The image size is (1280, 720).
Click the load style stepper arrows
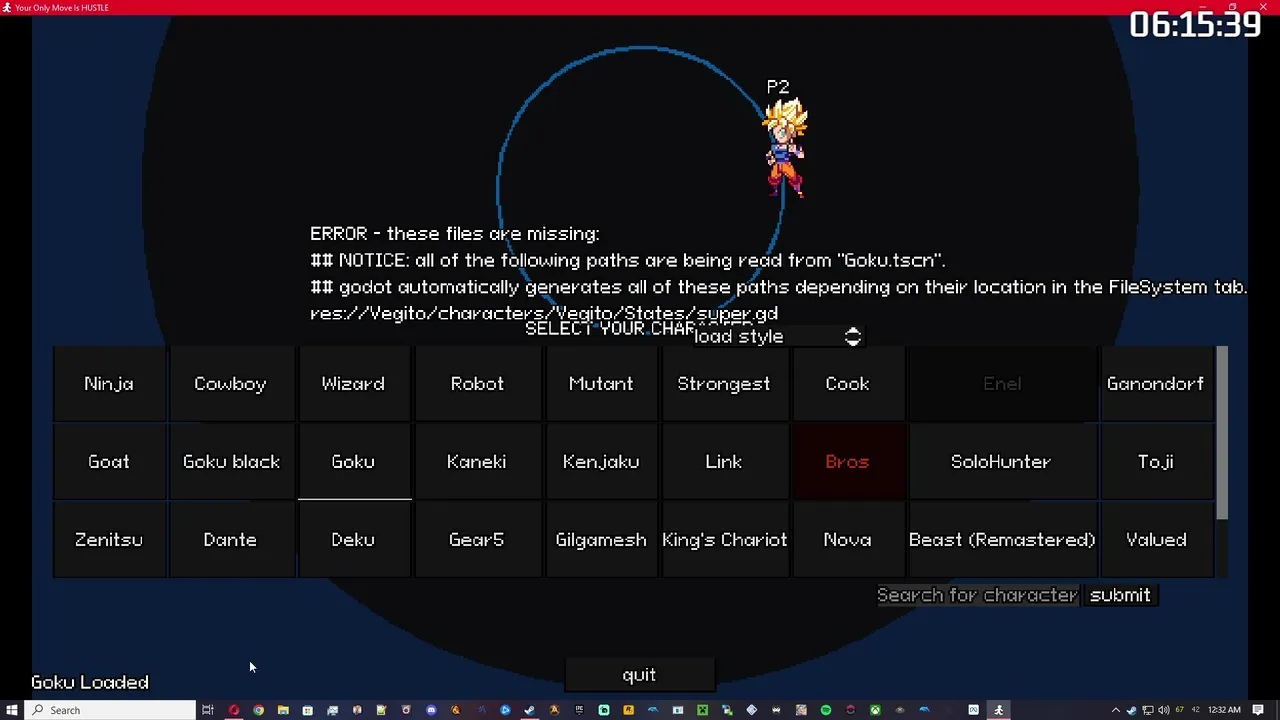pos(853,337)
